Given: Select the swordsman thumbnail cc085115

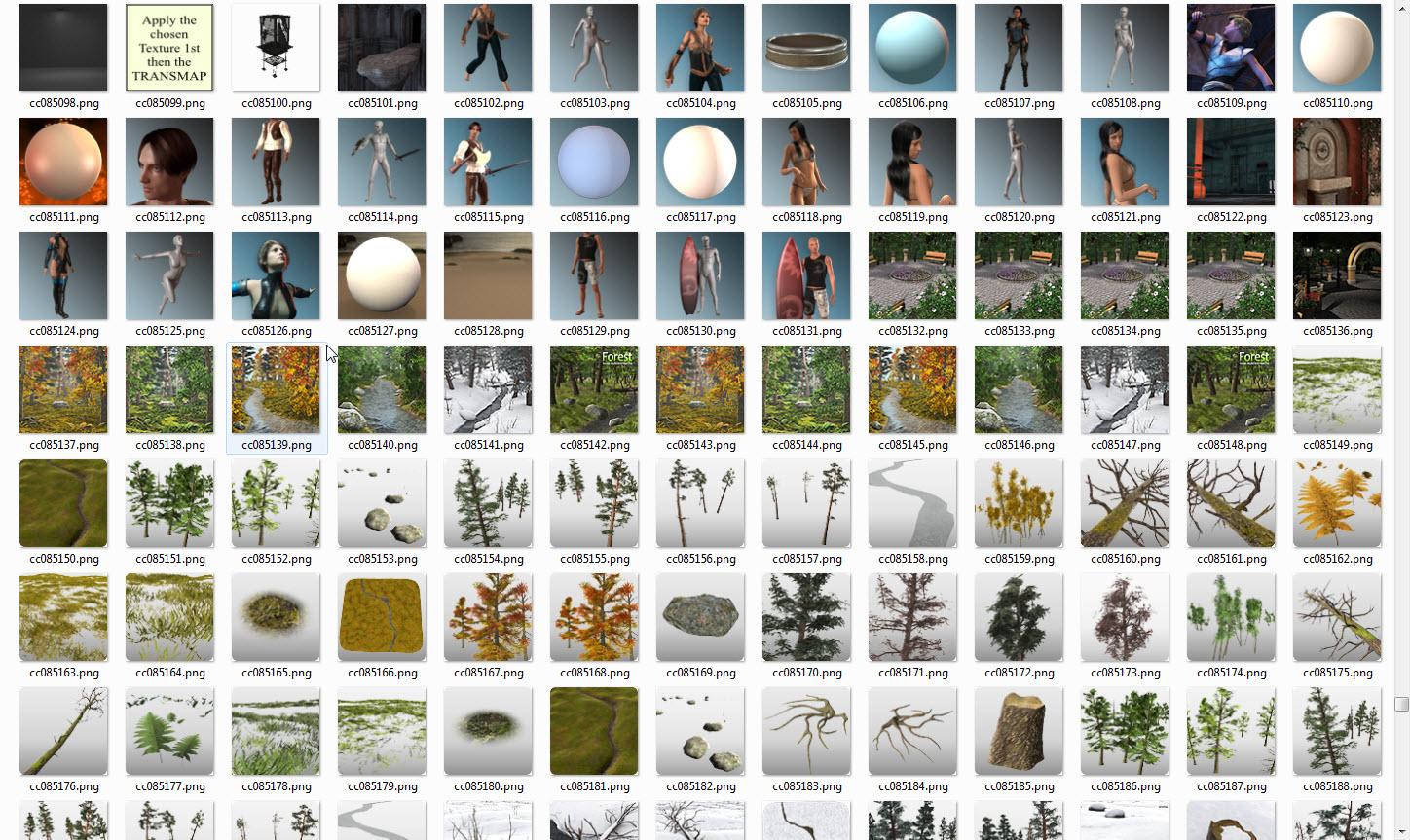Looking at the screenshot, I should (x=488, y=162).
